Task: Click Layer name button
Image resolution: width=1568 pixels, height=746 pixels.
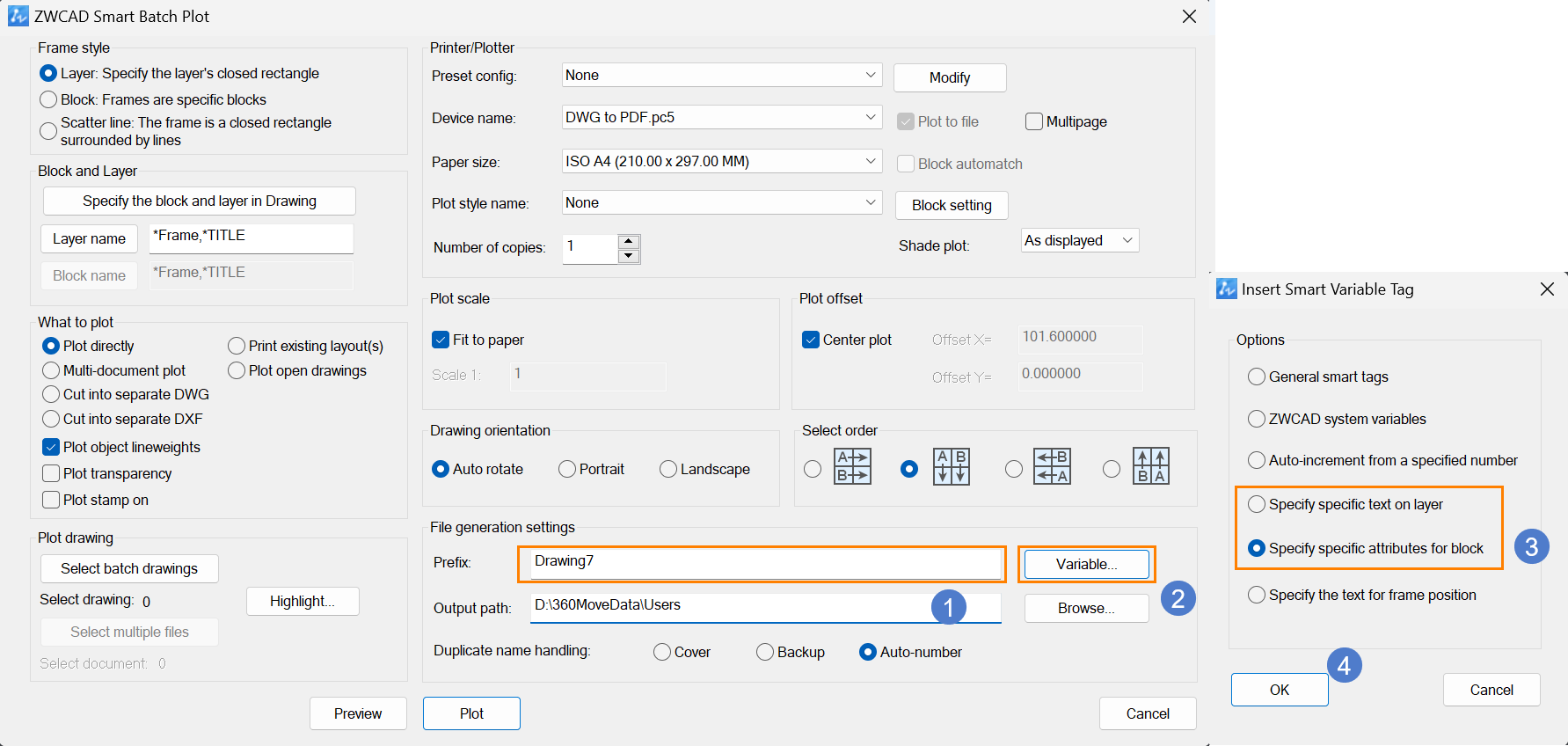Action: pos(89,238)
